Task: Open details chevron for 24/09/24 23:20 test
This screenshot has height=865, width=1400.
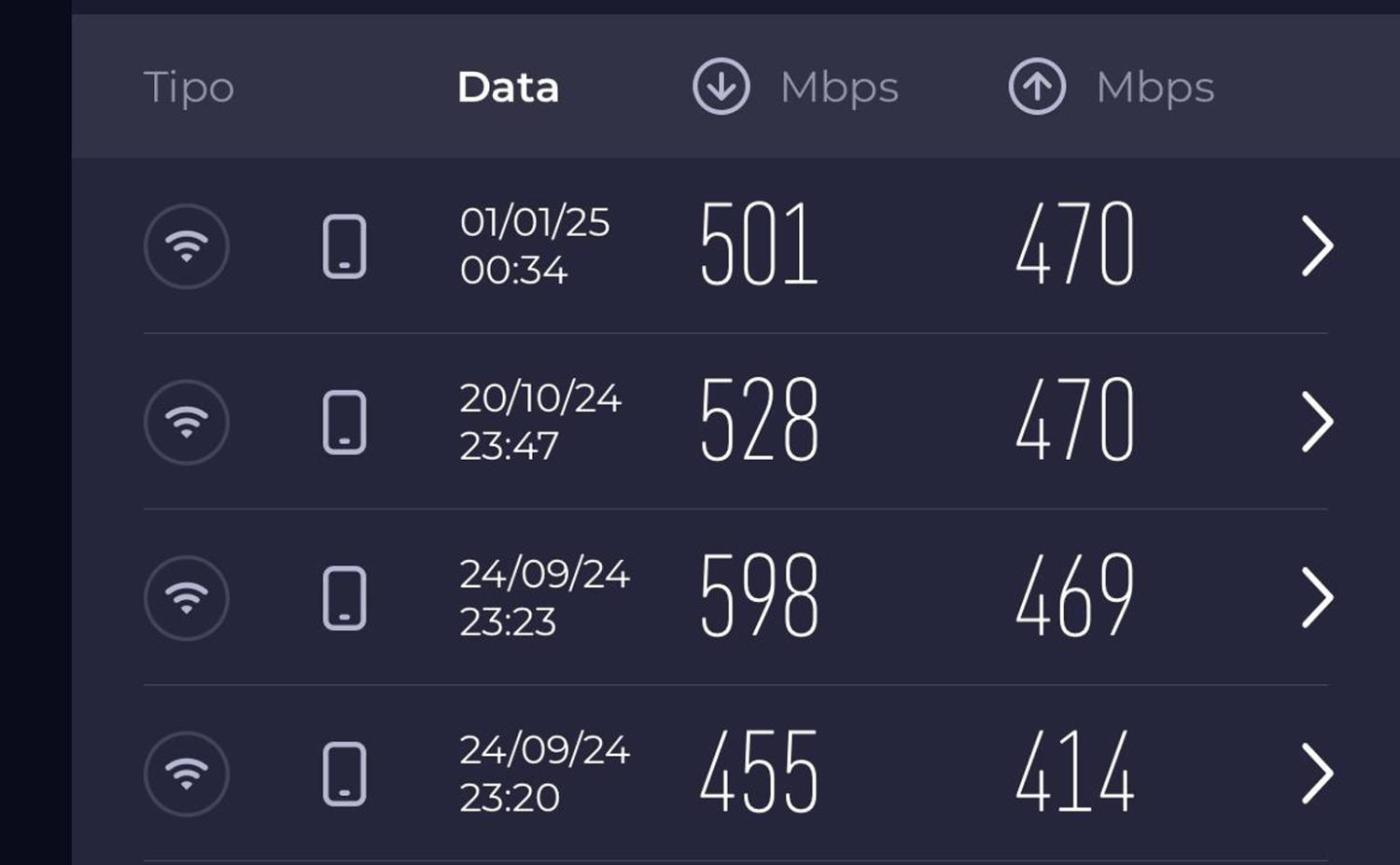Action: [x=1317, y=774]
